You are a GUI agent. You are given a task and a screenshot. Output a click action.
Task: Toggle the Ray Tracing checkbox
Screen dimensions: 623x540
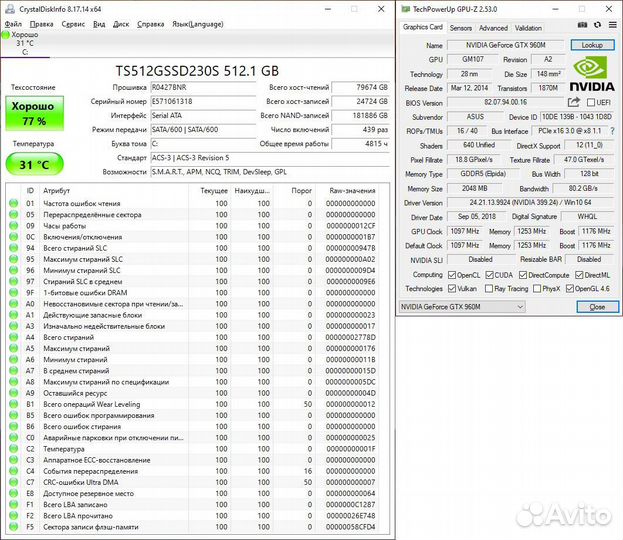click(x=489, y=288)
